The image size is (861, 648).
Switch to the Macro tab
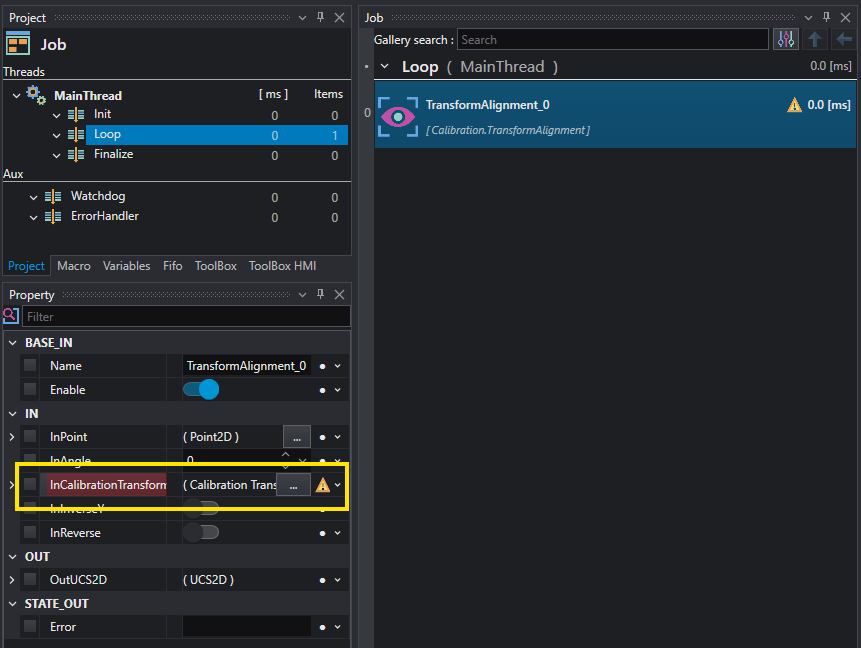click(74, 266)
